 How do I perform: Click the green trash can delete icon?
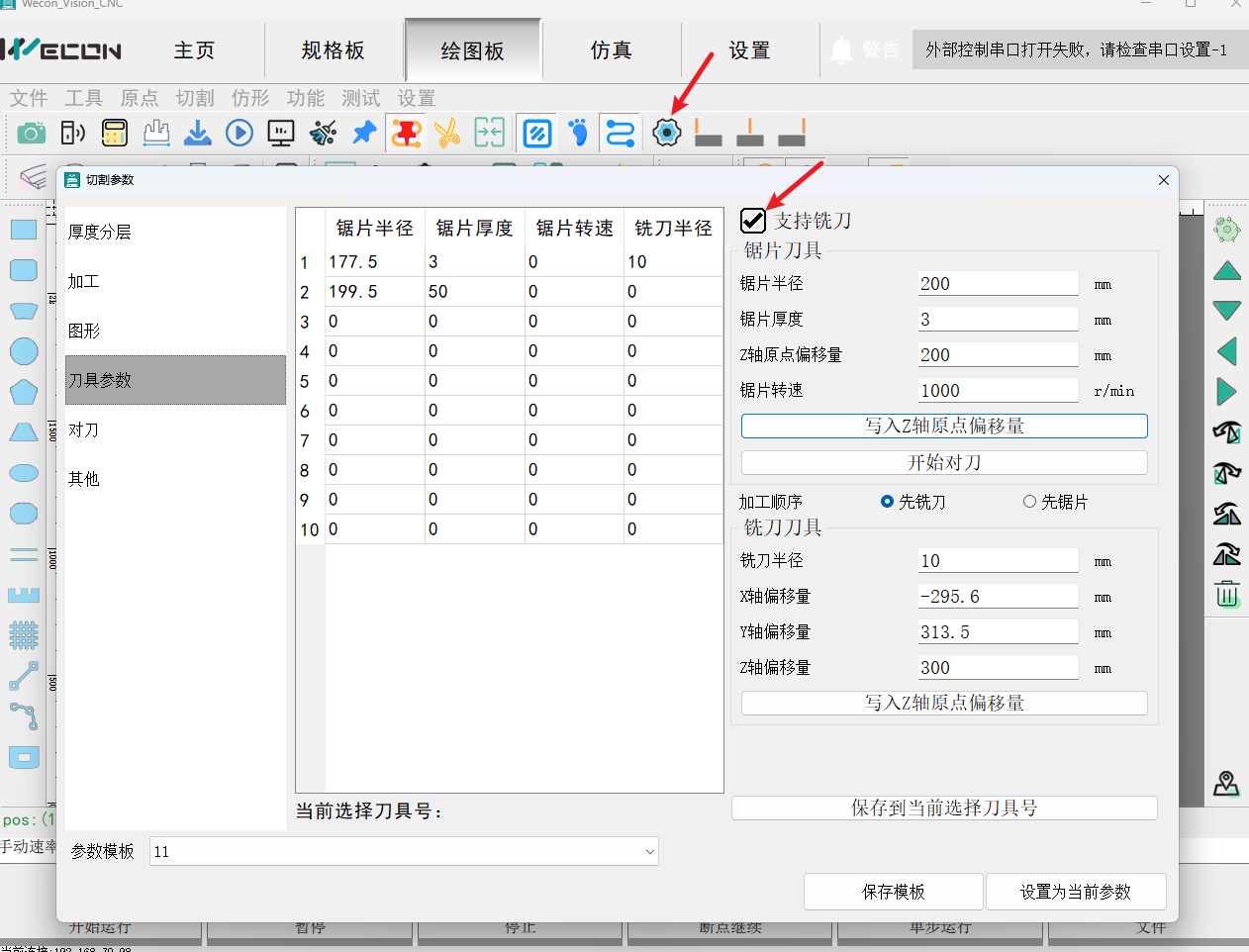(x=1227, y=595)
